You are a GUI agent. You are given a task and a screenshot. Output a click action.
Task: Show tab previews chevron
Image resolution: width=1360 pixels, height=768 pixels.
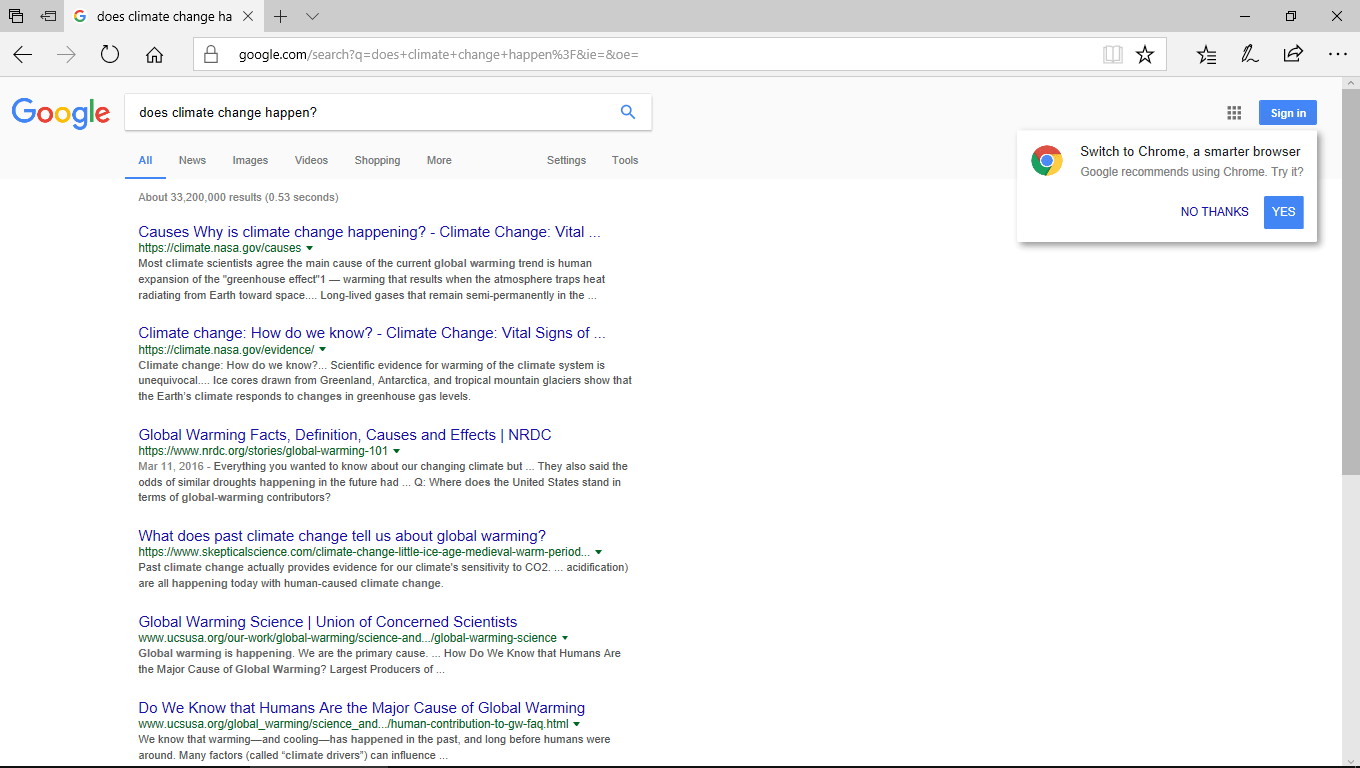[x=313, y=16]
